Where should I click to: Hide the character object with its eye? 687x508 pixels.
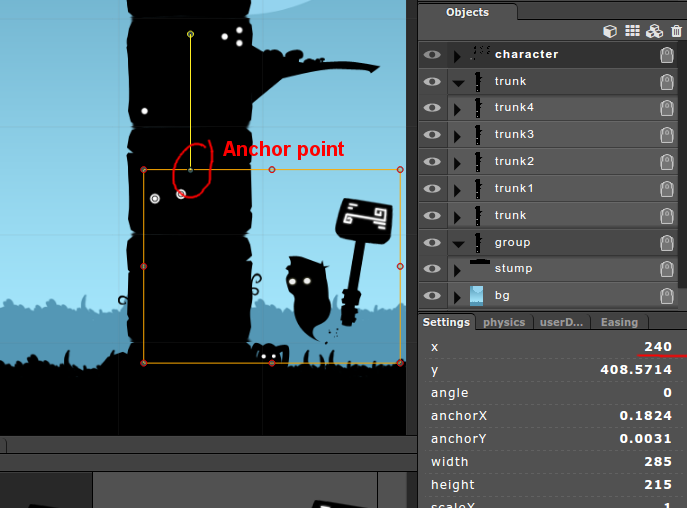432,54
